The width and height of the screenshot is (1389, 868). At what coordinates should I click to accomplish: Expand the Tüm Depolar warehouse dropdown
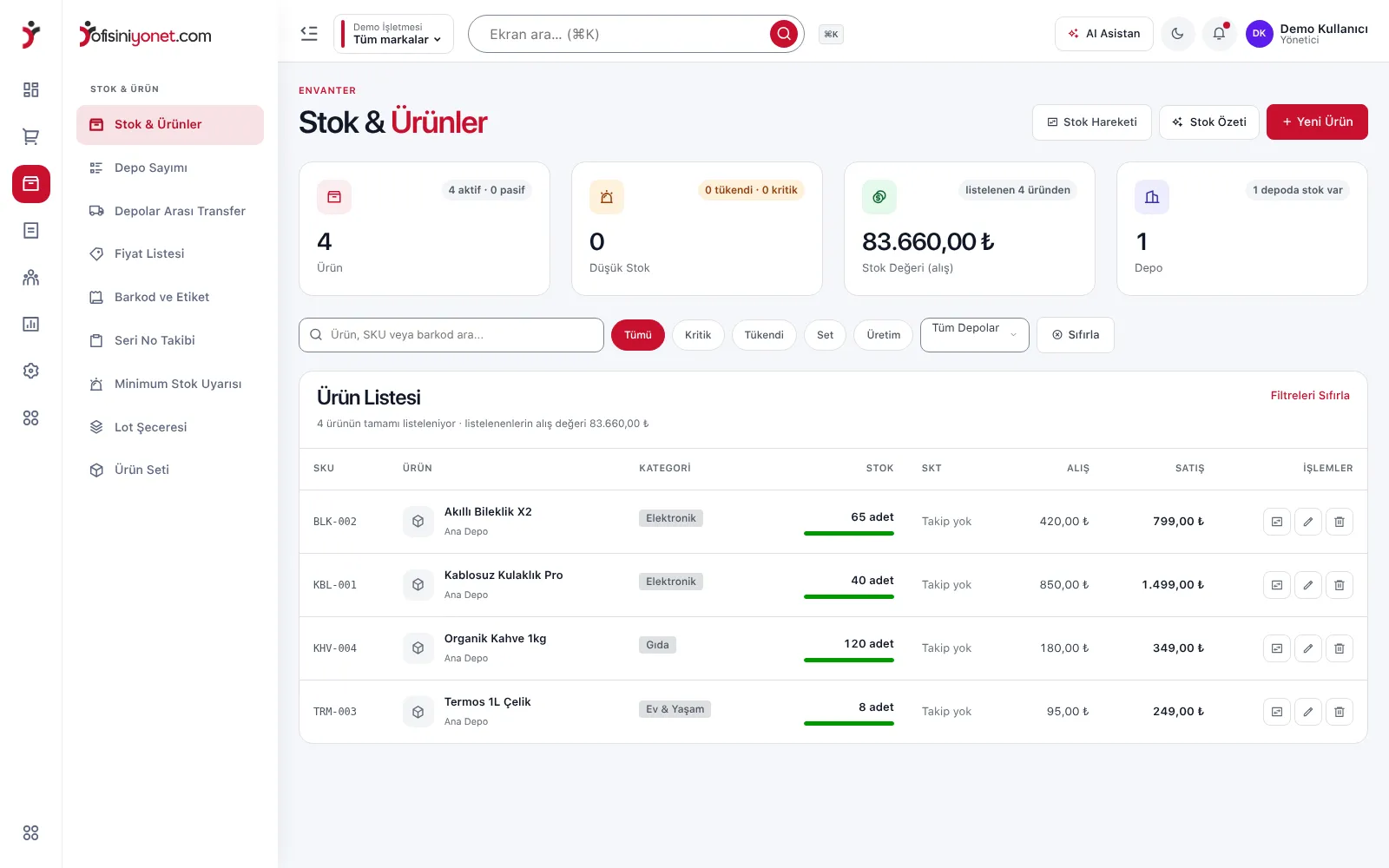tap(975, 335)
